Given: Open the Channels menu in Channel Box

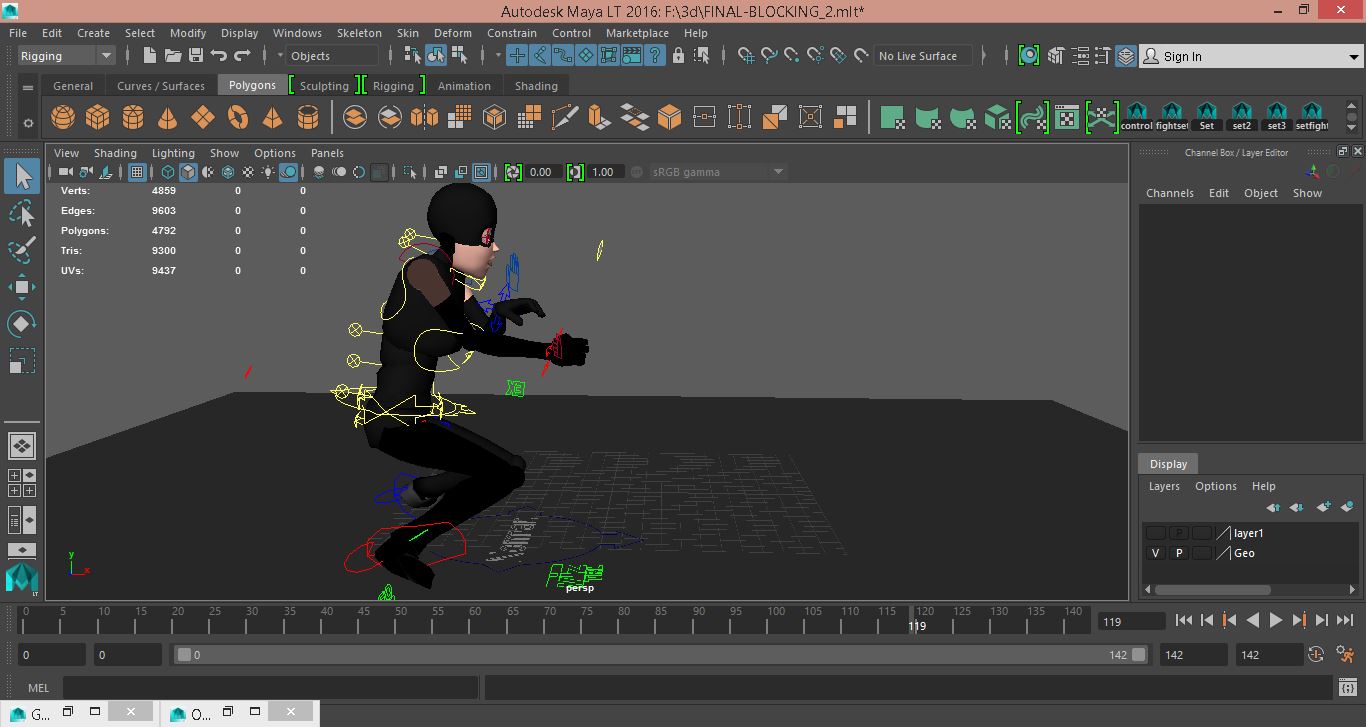Looking at the screenshot, I should tap(1170, 193).
